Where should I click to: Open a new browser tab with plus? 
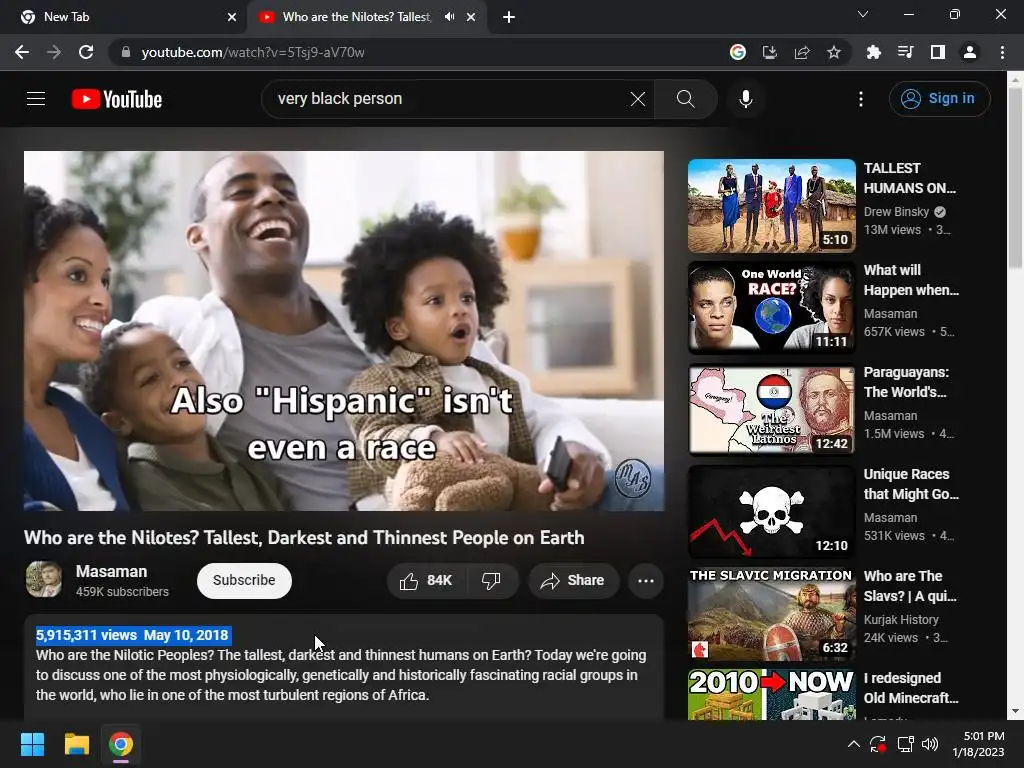pyautogui.click(x=509, y=17)
